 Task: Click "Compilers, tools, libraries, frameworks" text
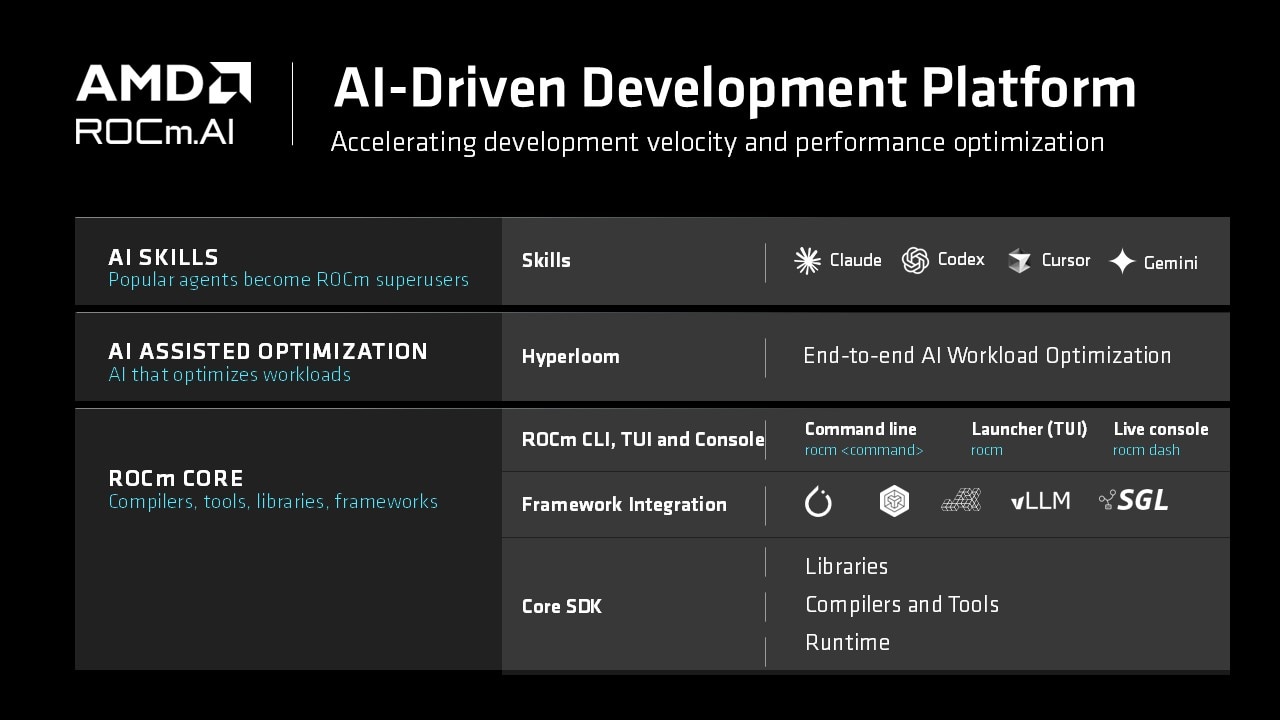(273, 502)
